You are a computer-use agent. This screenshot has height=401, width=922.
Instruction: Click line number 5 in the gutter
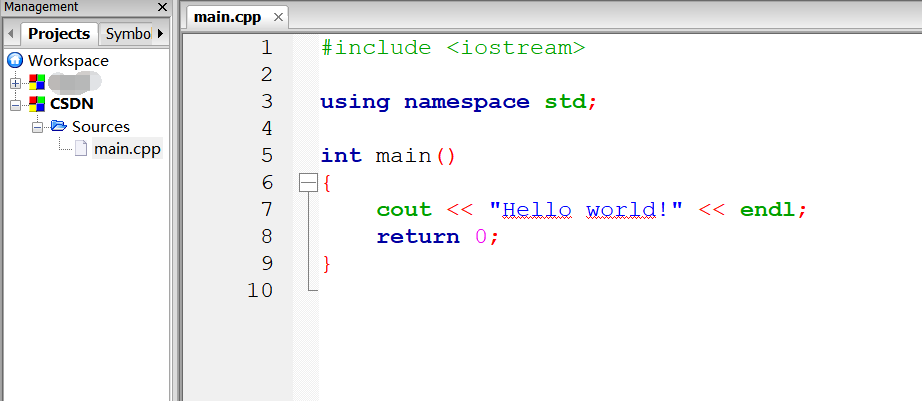(267, 155)
